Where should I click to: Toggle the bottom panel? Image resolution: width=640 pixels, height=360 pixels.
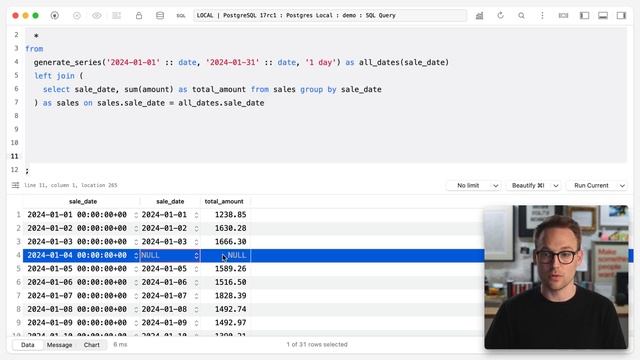603,16
